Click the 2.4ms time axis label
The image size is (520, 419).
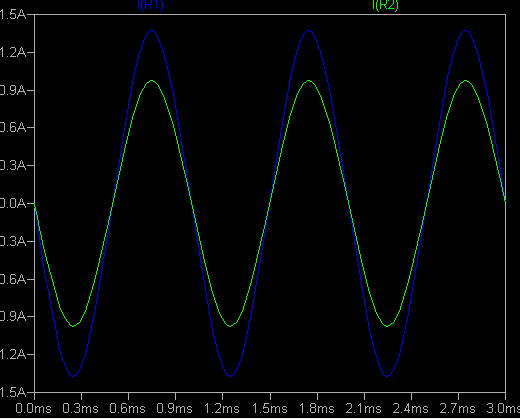pyautogui.click(x=410, y=409)
